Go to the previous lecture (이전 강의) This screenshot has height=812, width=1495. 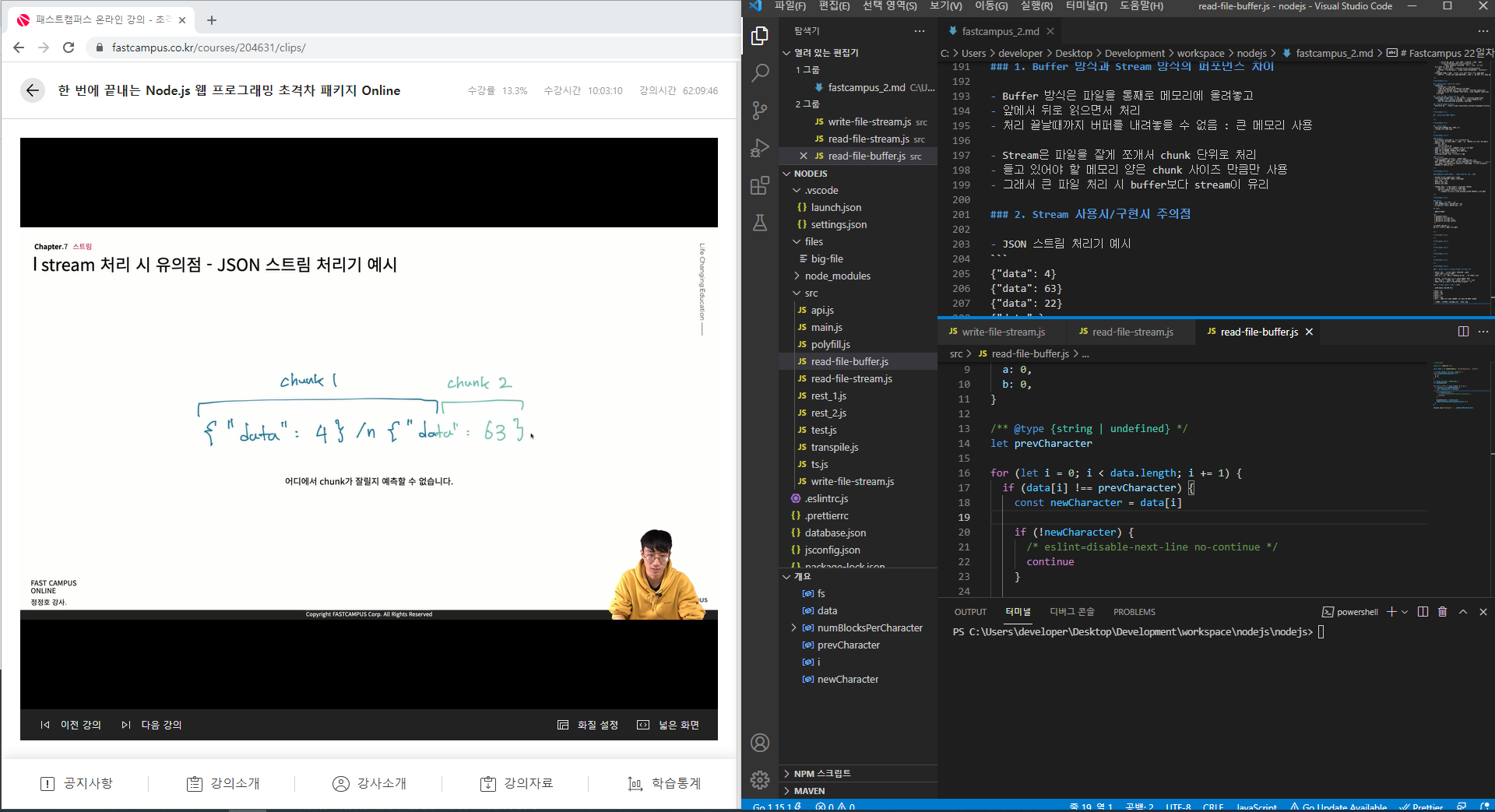(71, 725)
